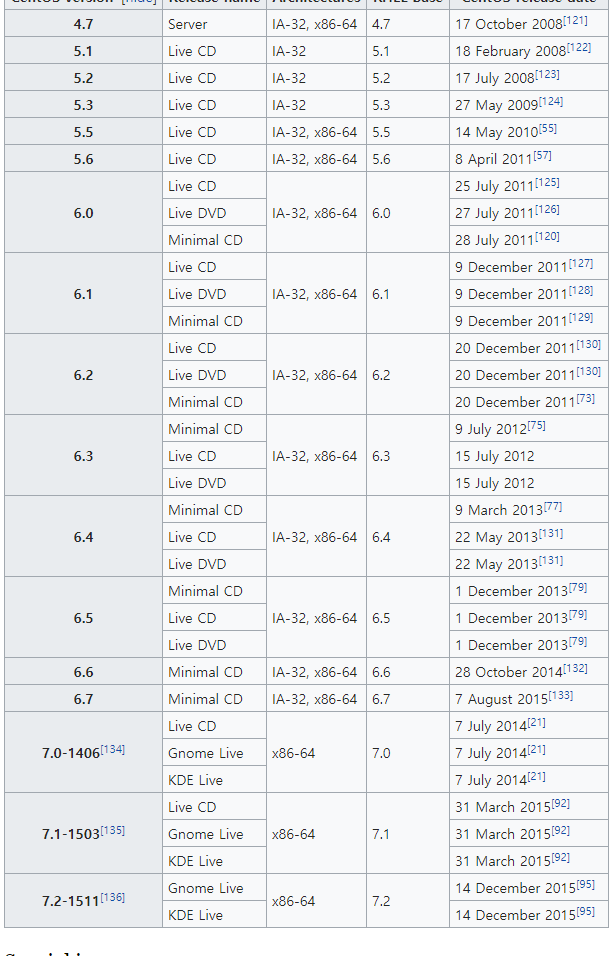Click citation 123 beside 17 July 2008

pos(547,74)
